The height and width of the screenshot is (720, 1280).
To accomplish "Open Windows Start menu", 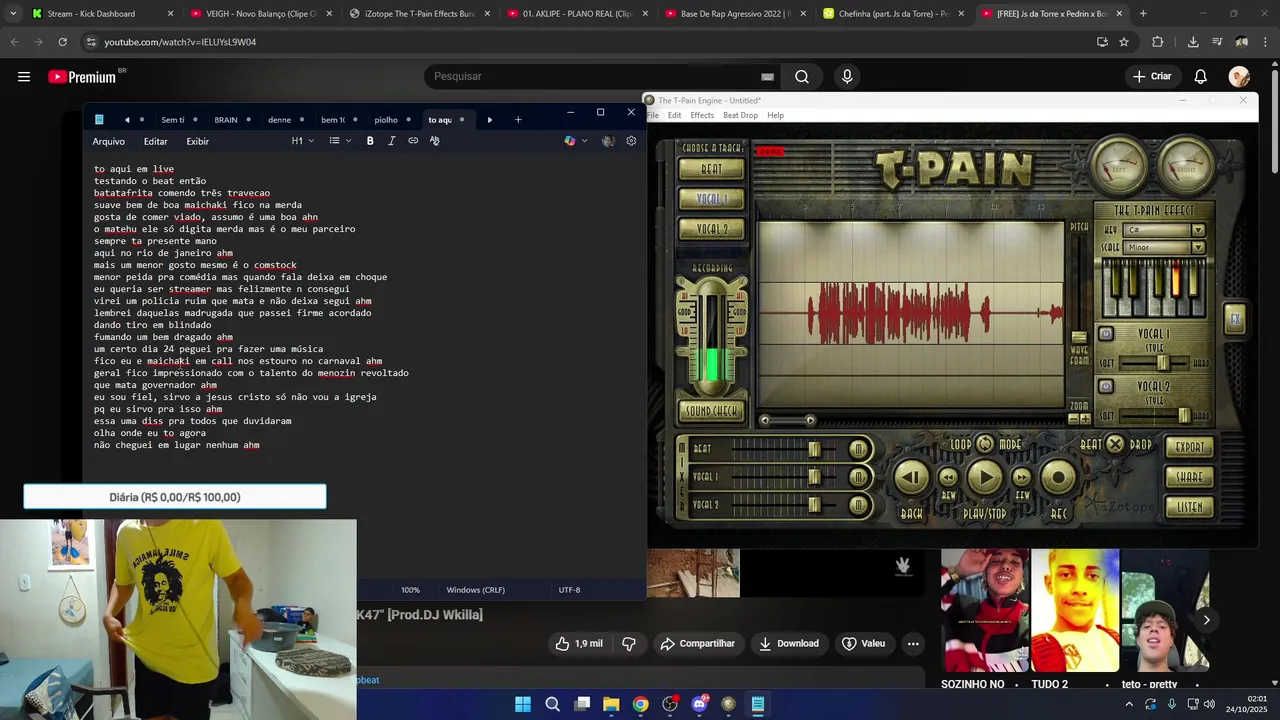I will point(523,704).
